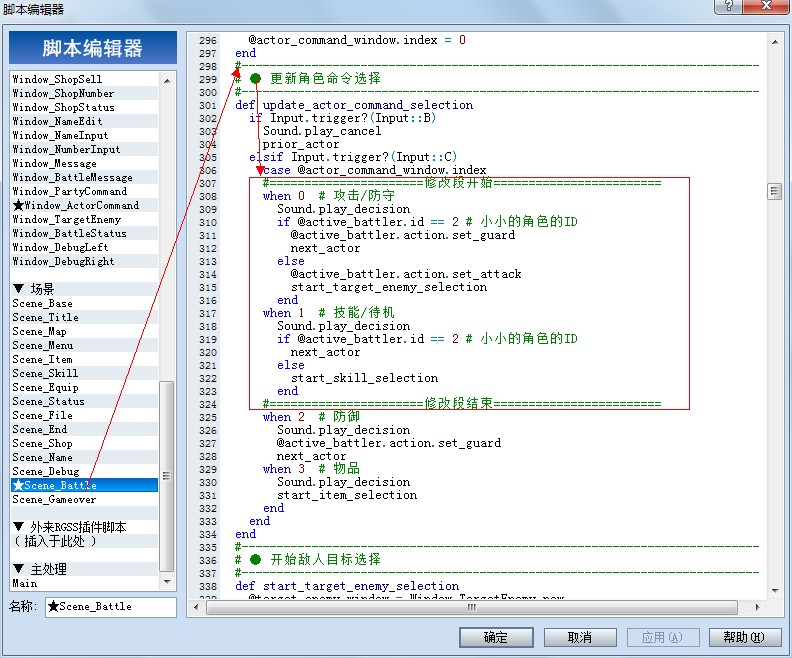
Task: Click script list scroll-up arrow
Action: [167, 80]
